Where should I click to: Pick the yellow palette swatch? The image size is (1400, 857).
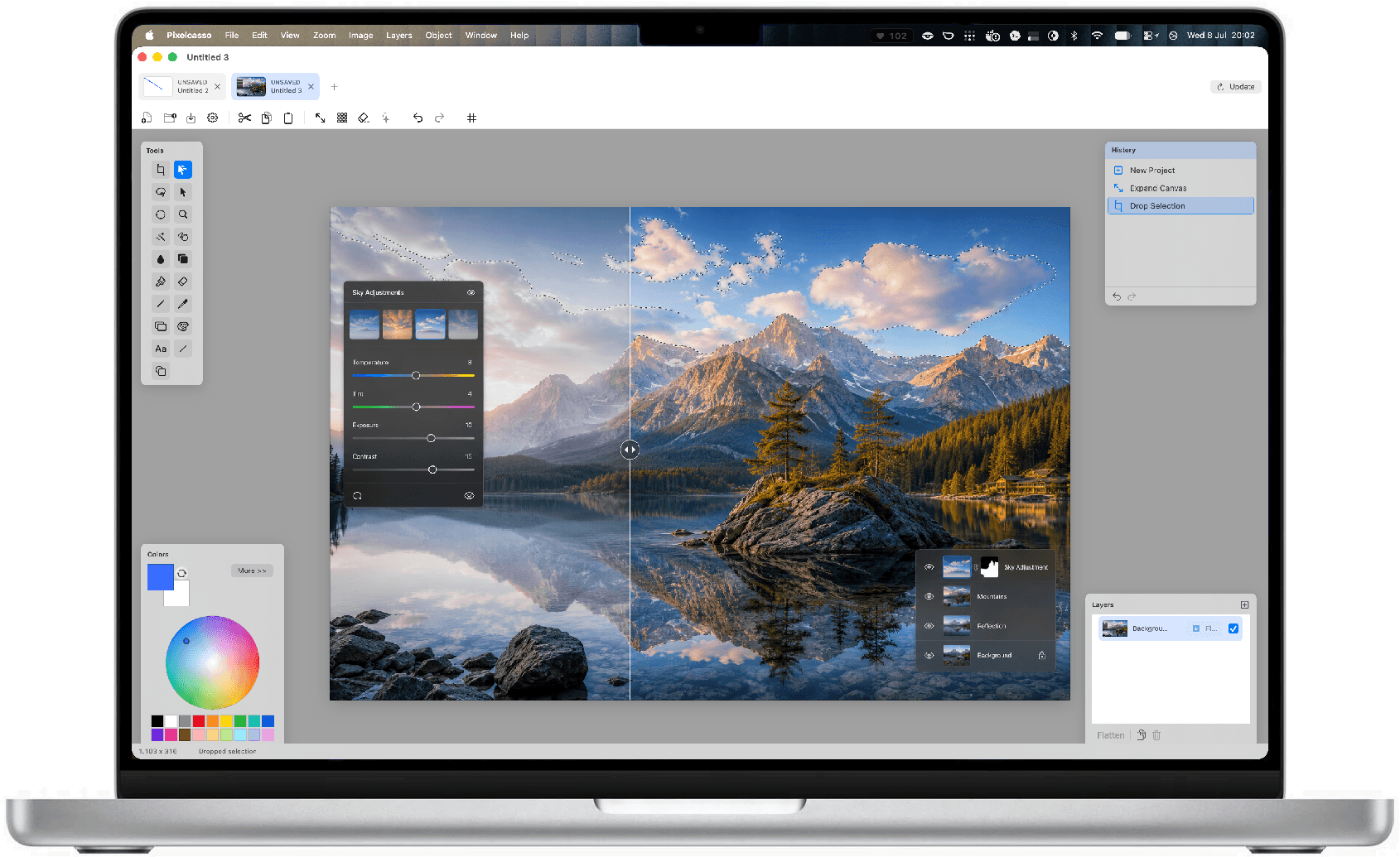pos(226,721)
